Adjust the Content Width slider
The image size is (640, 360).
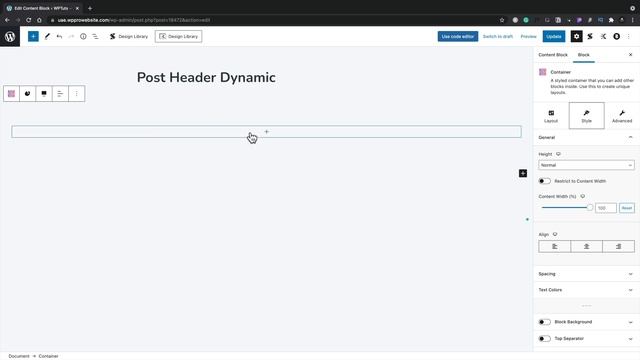tap(566, 208)
